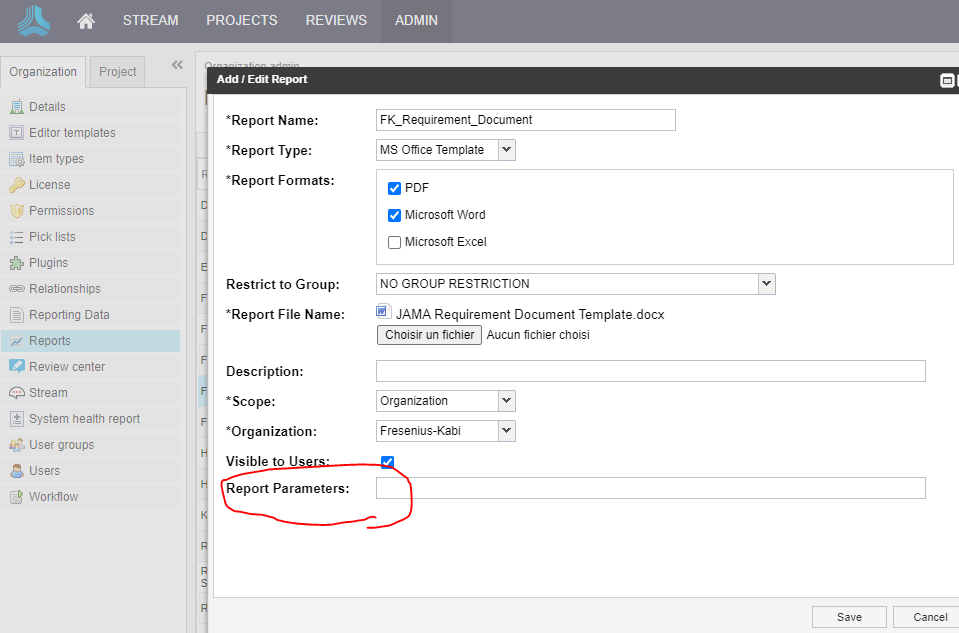
Task: Open the REVIEWS section
Action: point(336,21)
